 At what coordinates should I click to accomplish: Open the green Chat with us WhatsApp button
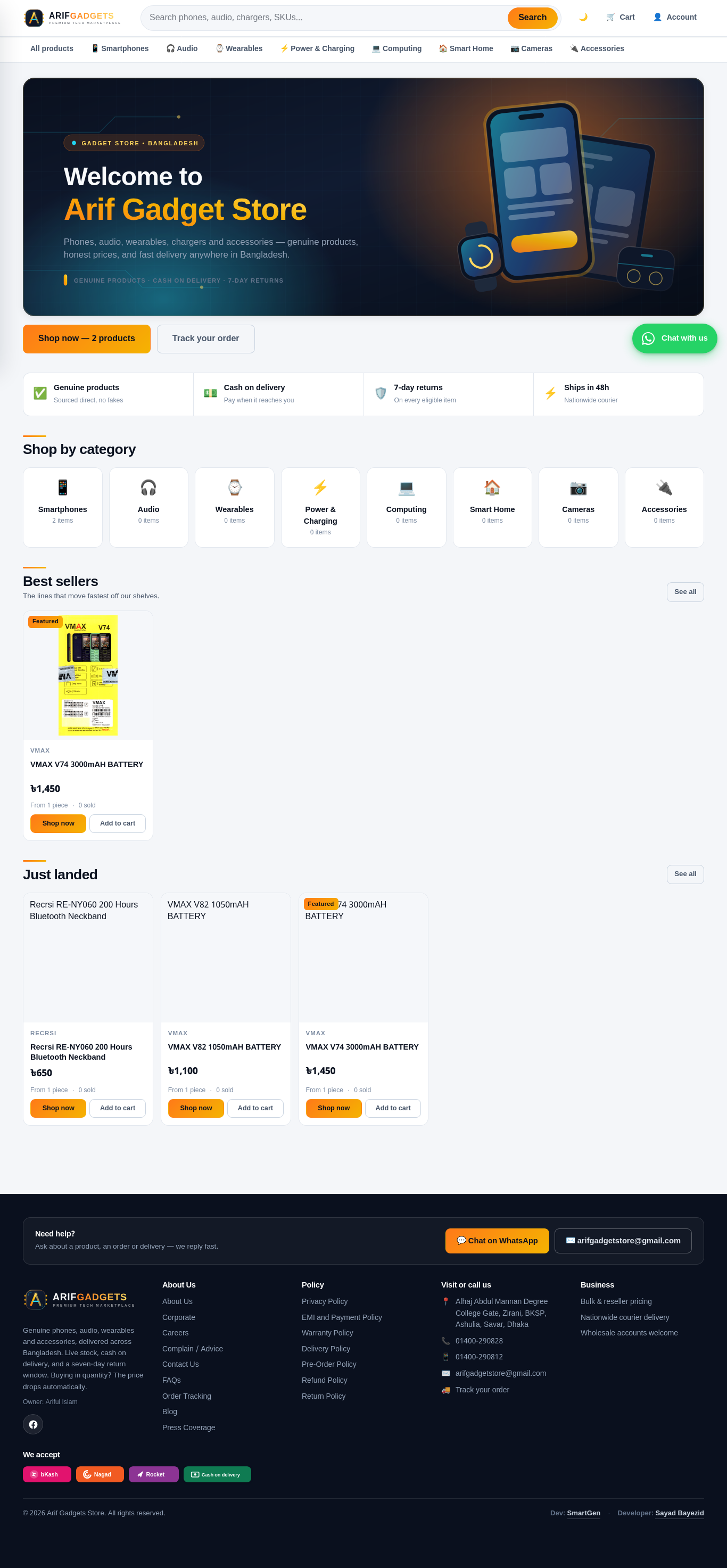click(675, 339)
